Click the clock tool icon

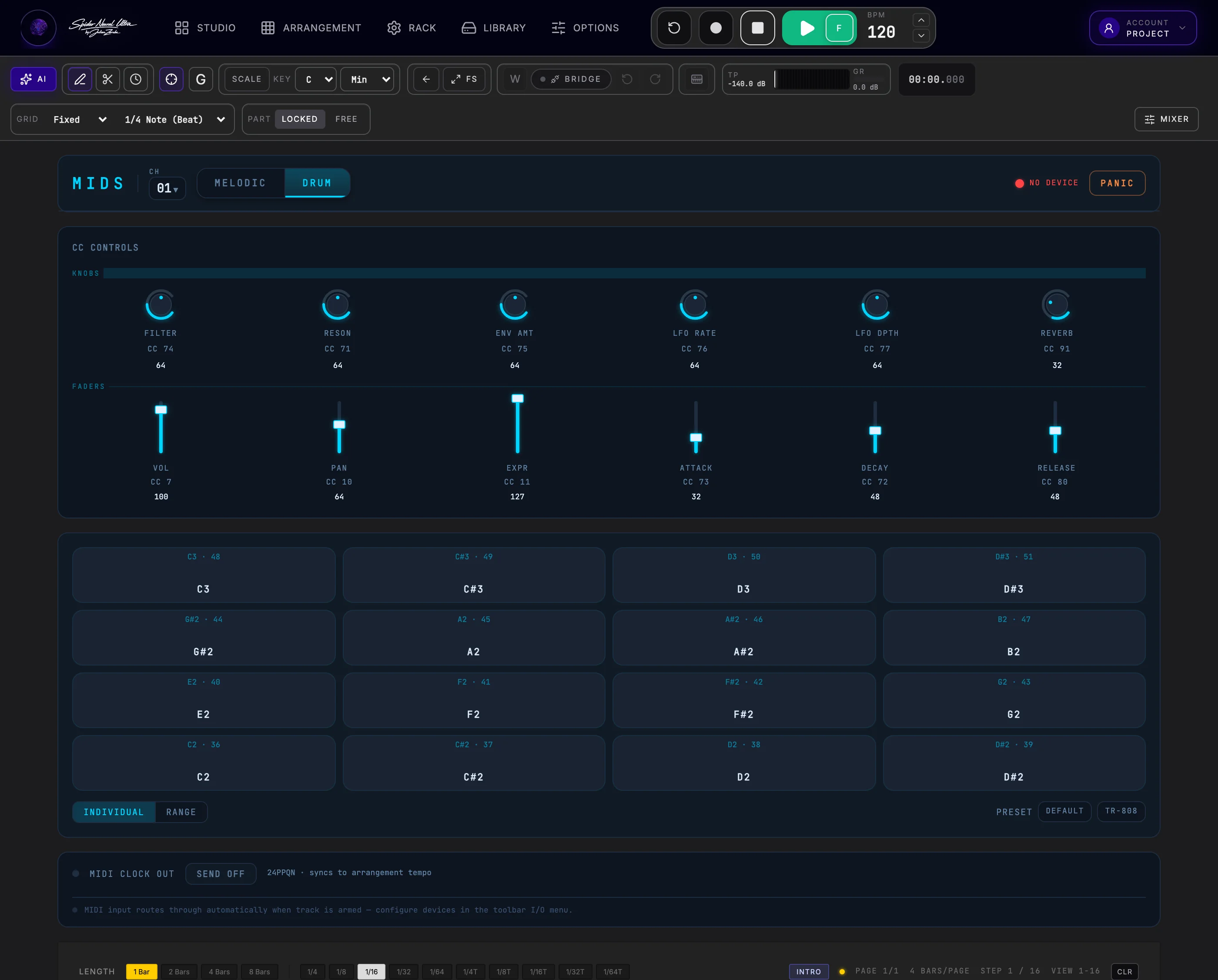pyautogui.click(x=136, y=79)
